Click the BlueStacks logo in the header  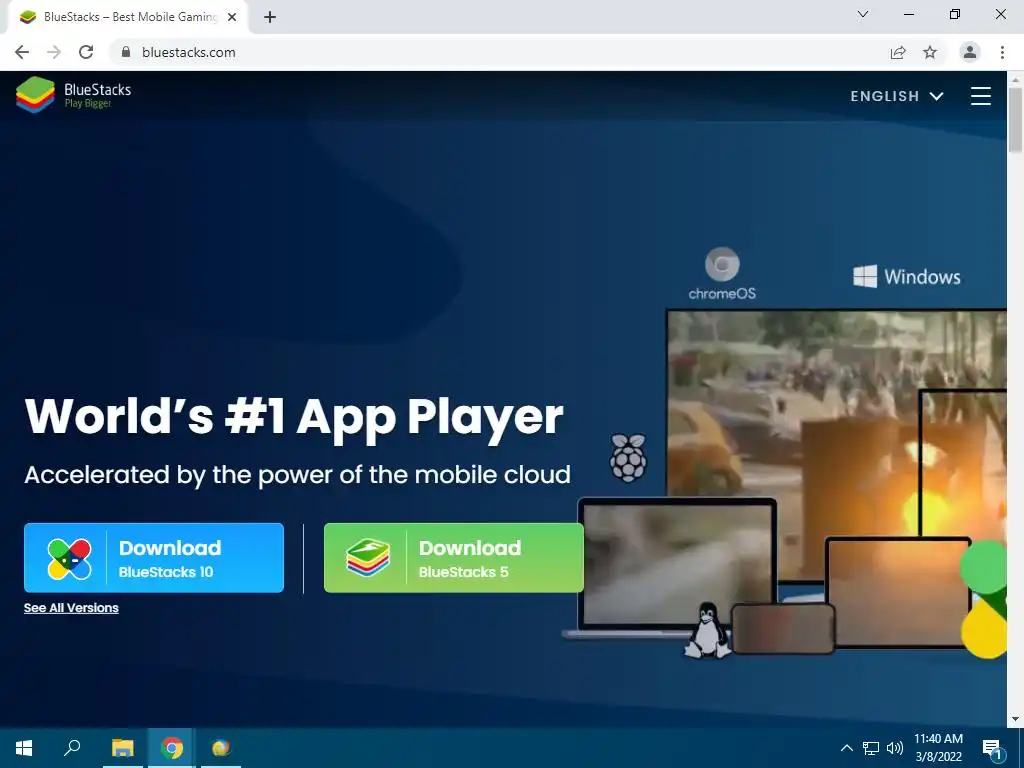click(x=74, y=95)
